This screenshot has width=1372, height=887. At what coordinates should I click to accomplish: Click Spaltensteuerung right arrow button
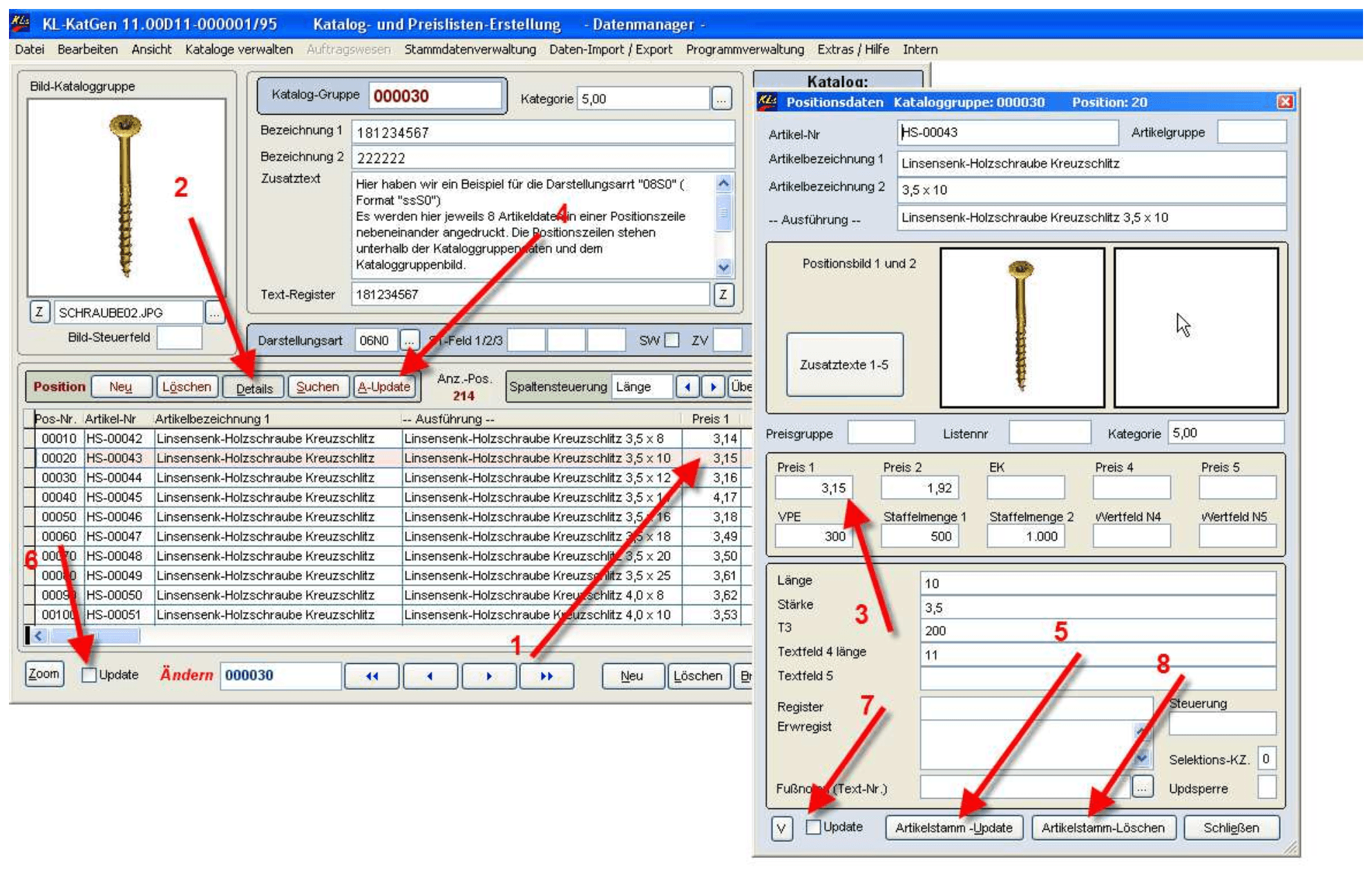pos(714,387)
